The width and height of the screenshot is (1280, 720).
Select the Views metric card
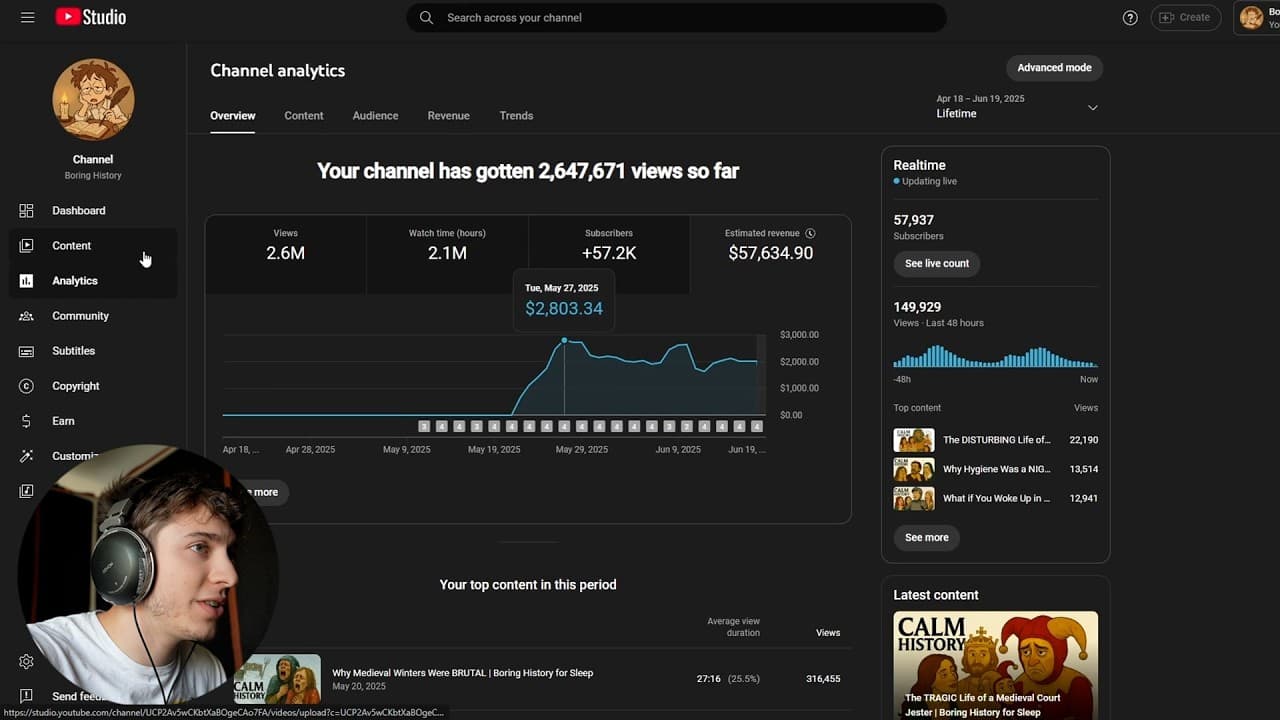[286, 254]
